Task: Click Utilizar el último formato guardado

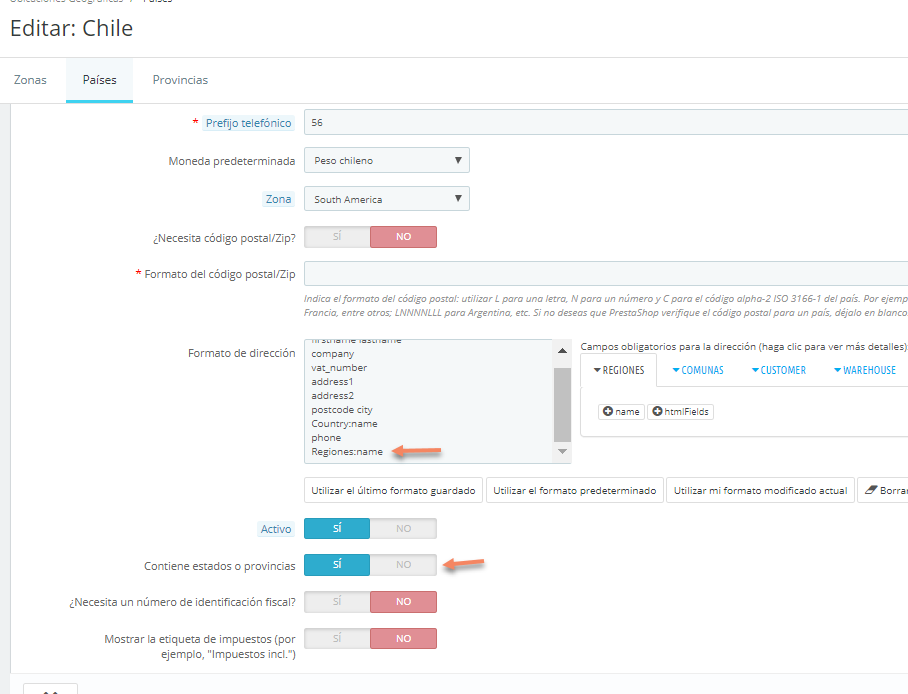Action: coord(394,490)
